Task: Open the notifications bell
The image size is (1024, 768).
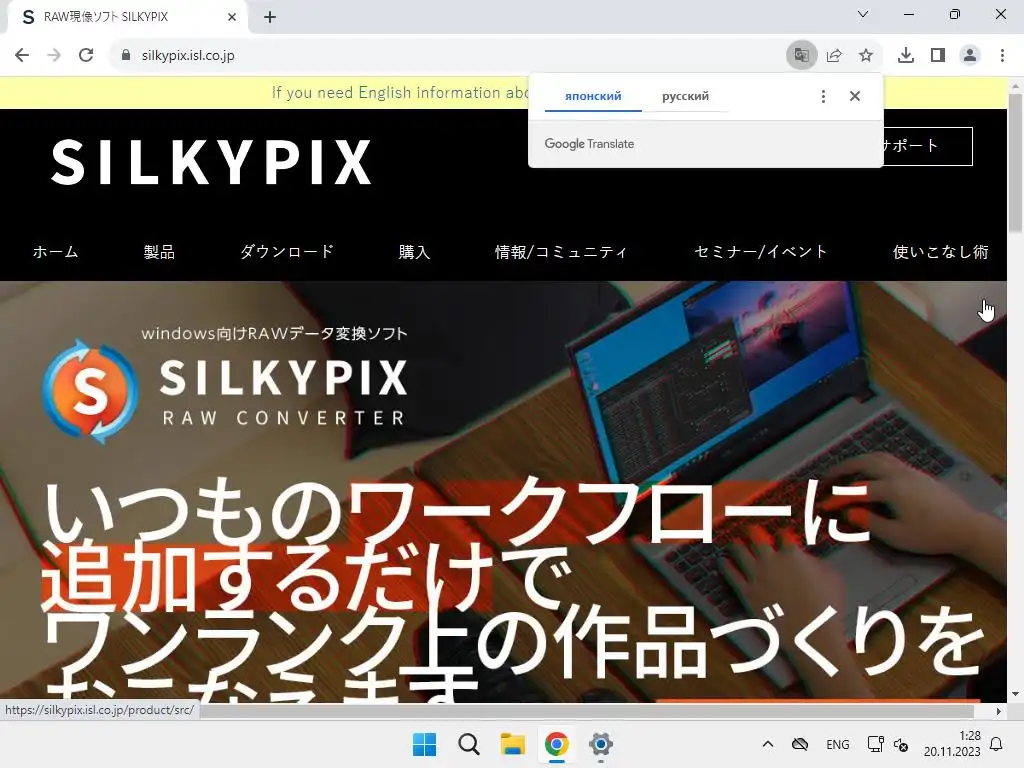Action: click(x=997, y=744)
